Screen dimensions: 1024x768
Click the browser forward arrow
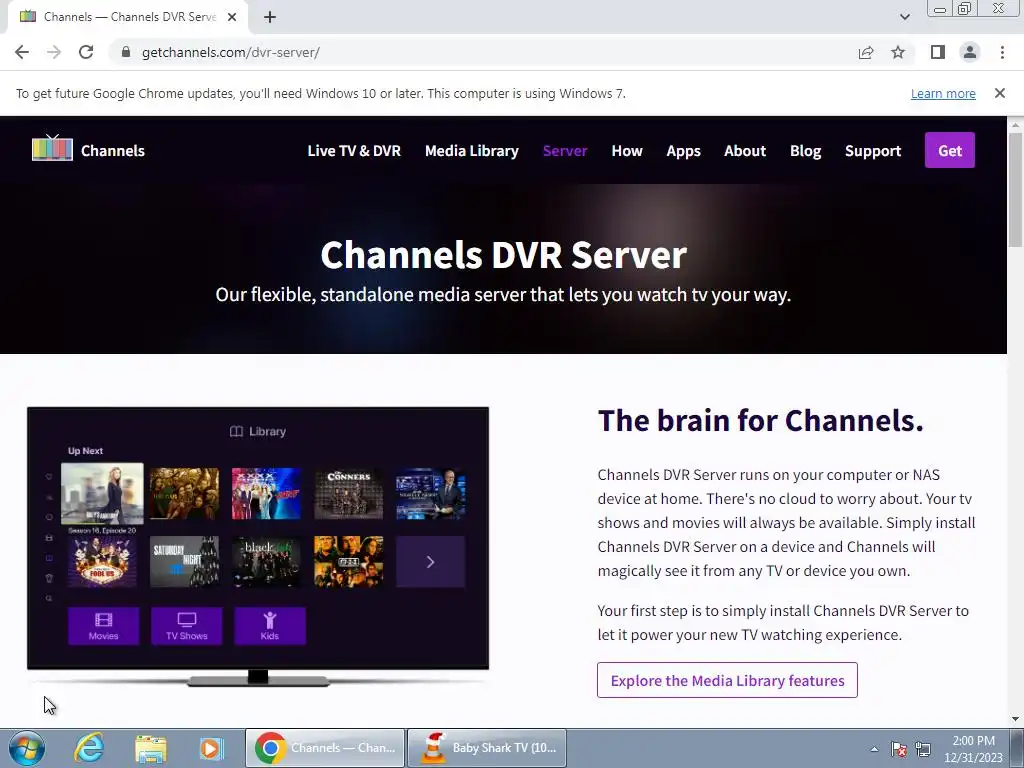[x=54, y=52]
